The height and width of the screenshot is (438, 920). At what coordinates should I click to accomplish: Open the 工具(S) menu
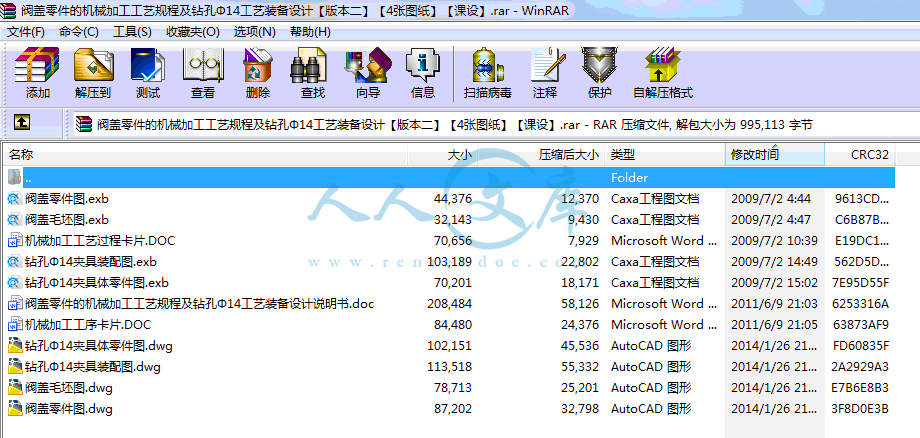(132, 32)
